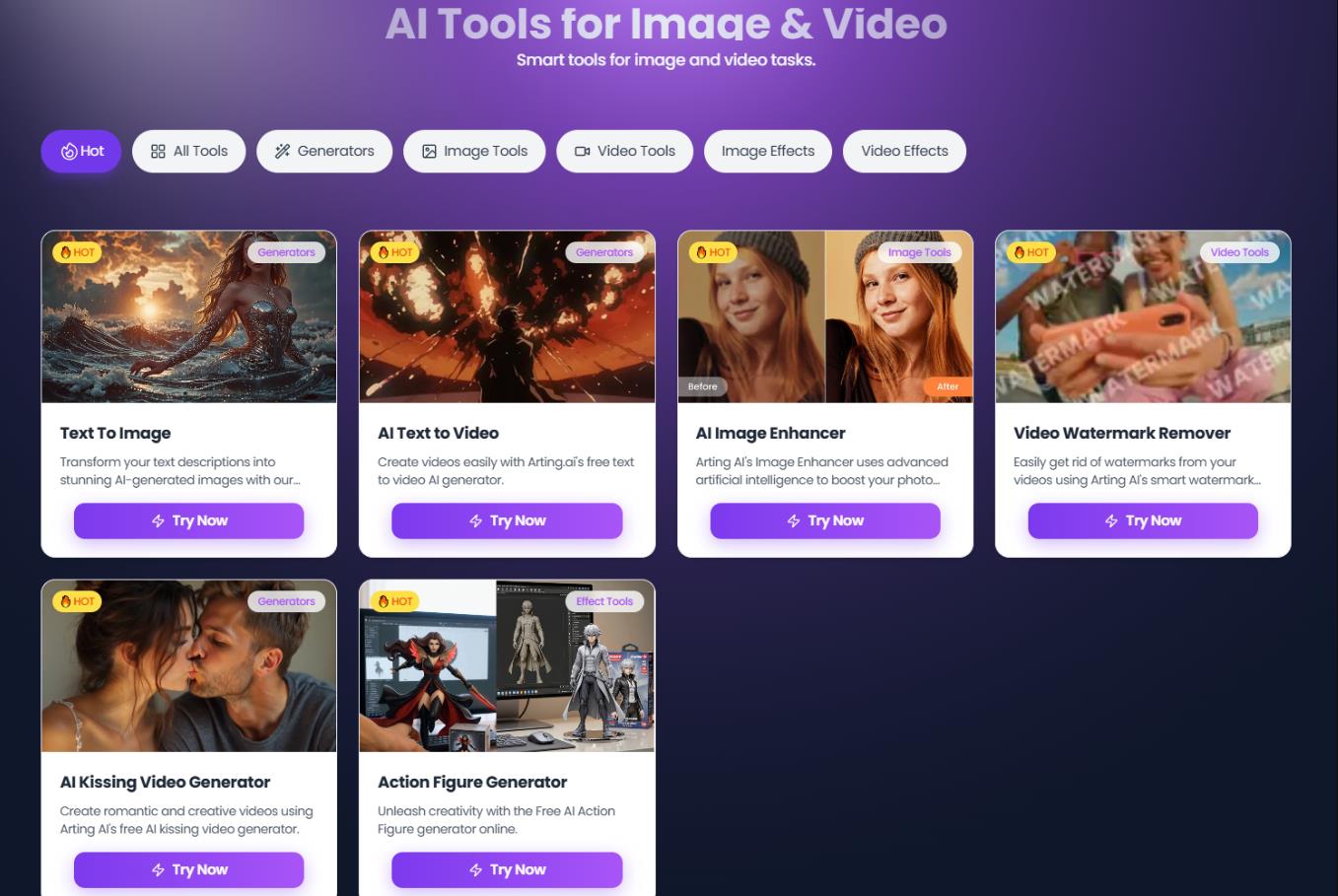The width and height of the screenshot is (1338, 896).
Task: Click the AI Kissing Video Generator title
Action: click(x=165, y=782)
